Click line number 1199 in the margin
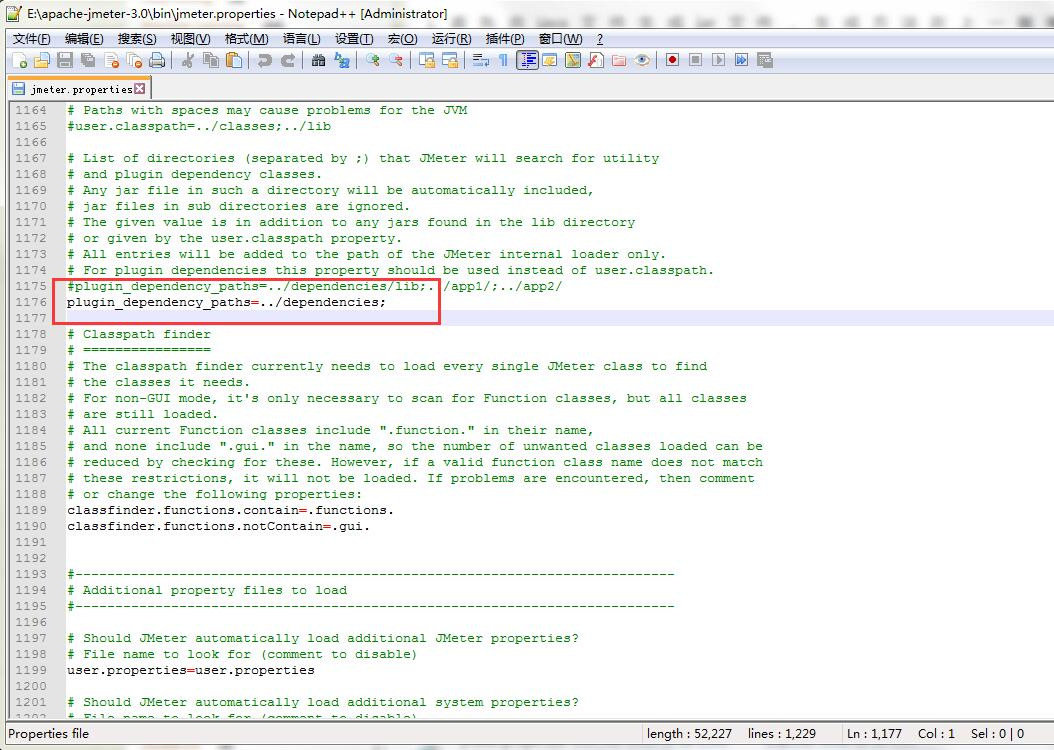The image size is (1054, 750). point(31,670)
